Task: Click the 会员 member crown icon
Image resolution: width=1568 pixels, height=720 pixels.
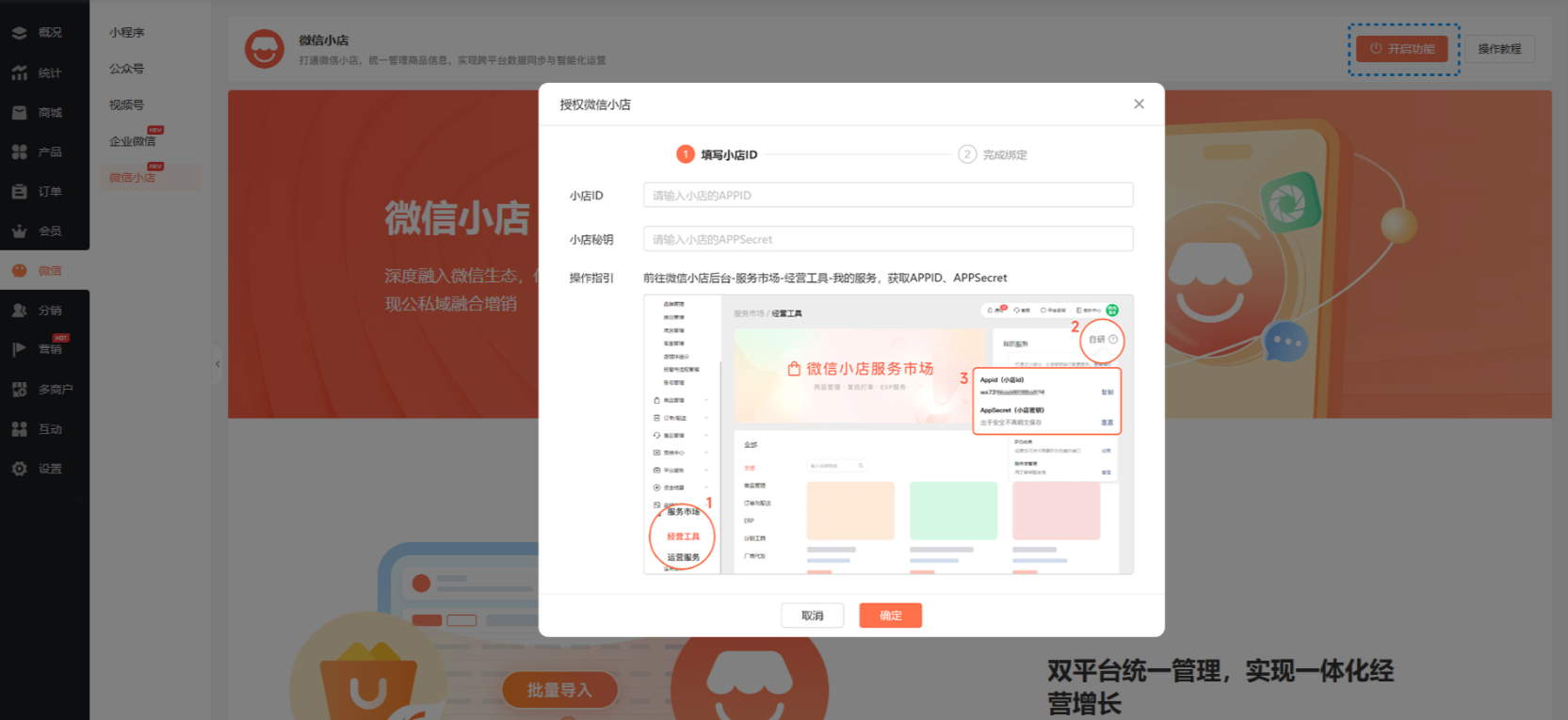Action: click(19, 231)
